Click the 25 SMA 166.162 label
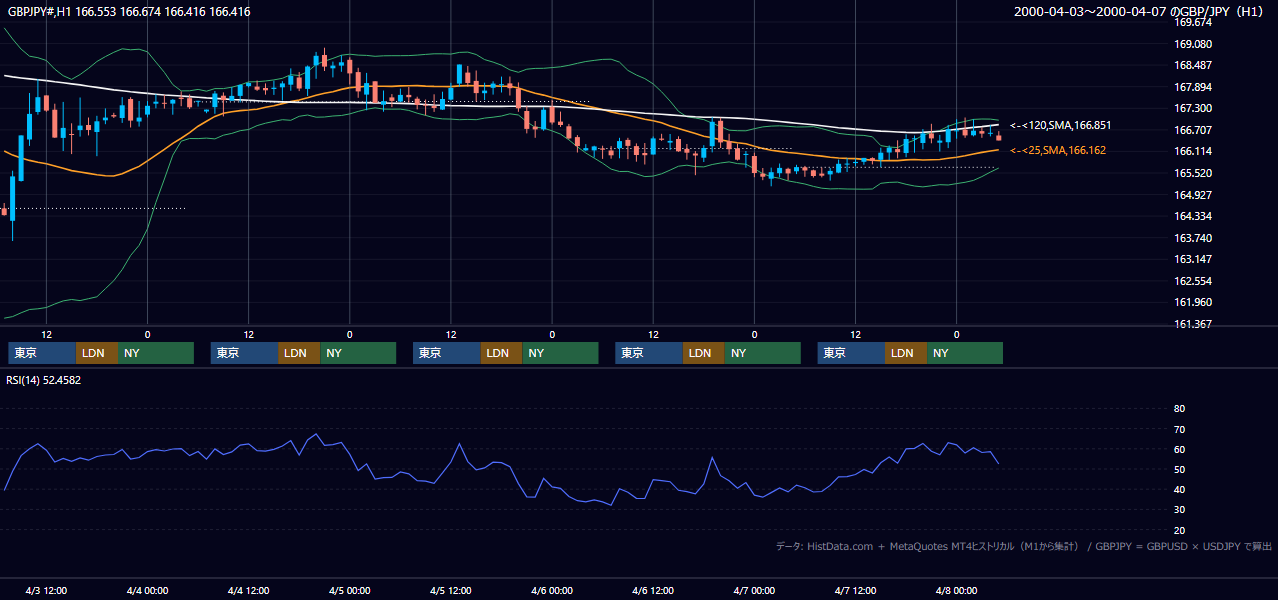The height and width of the screenshot is (600, 1278). click(1058, 150)
